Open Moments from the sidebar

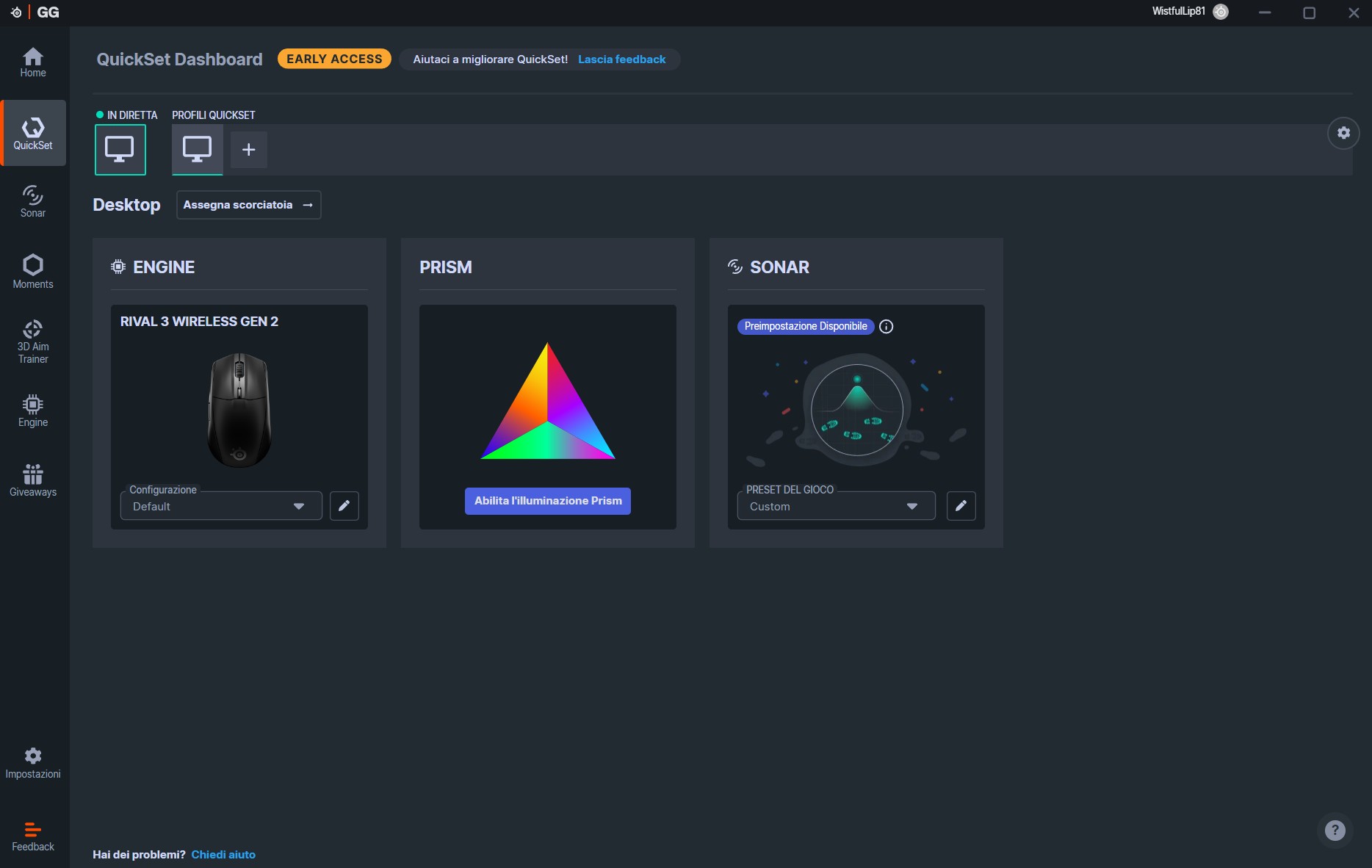point(33,271)
